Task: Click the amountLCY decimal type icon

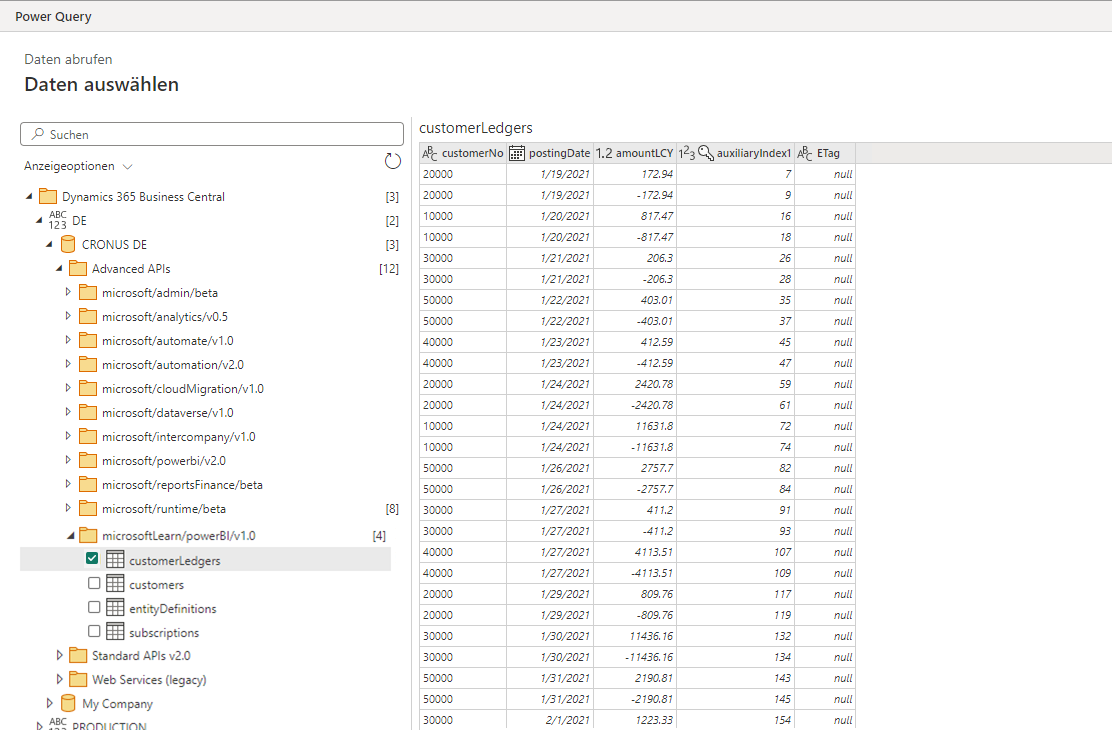Action: (x=604, y=153)
